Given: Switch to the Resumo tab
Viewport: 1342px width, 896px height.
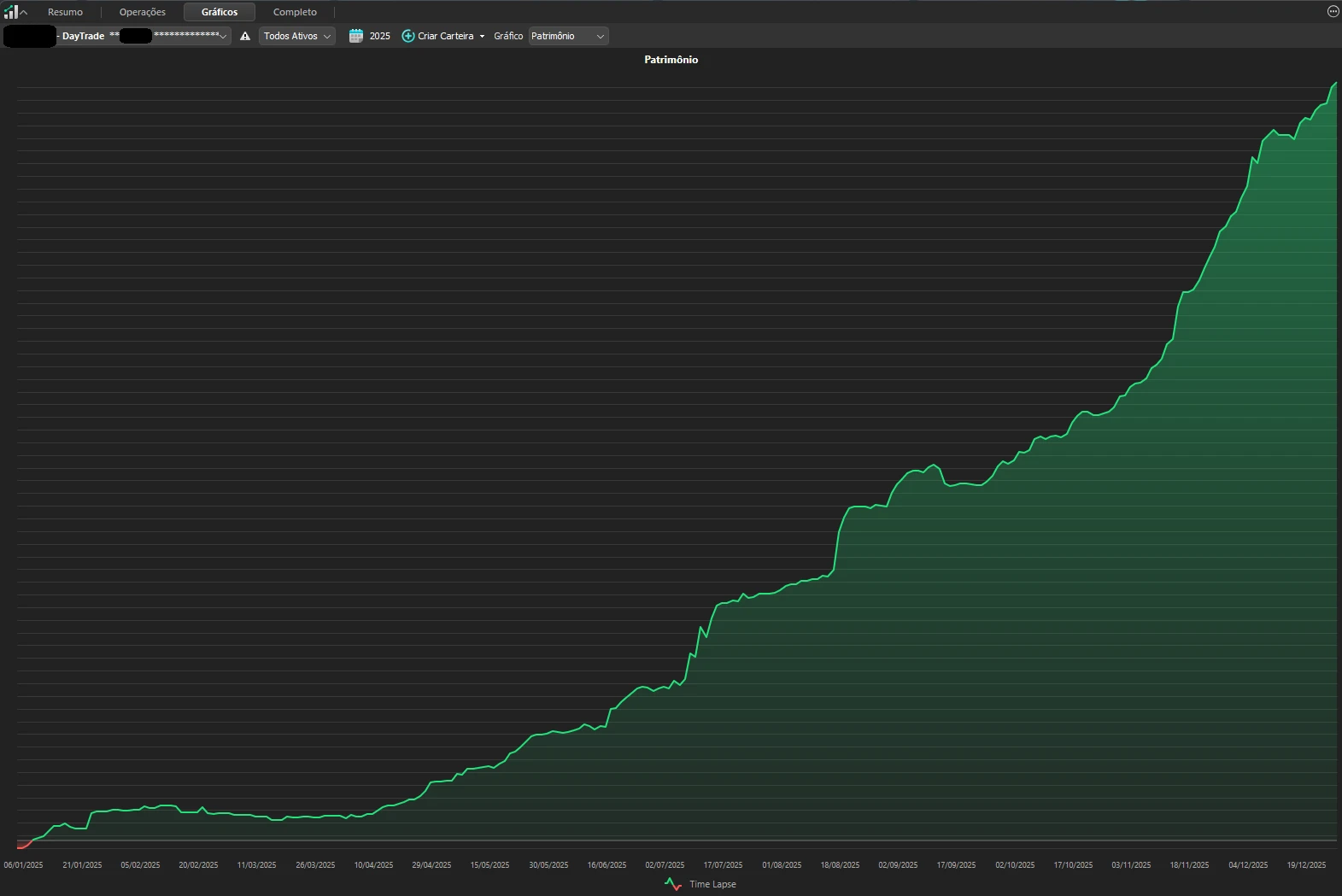Looking at the screenshot, I should pos(65,12).
